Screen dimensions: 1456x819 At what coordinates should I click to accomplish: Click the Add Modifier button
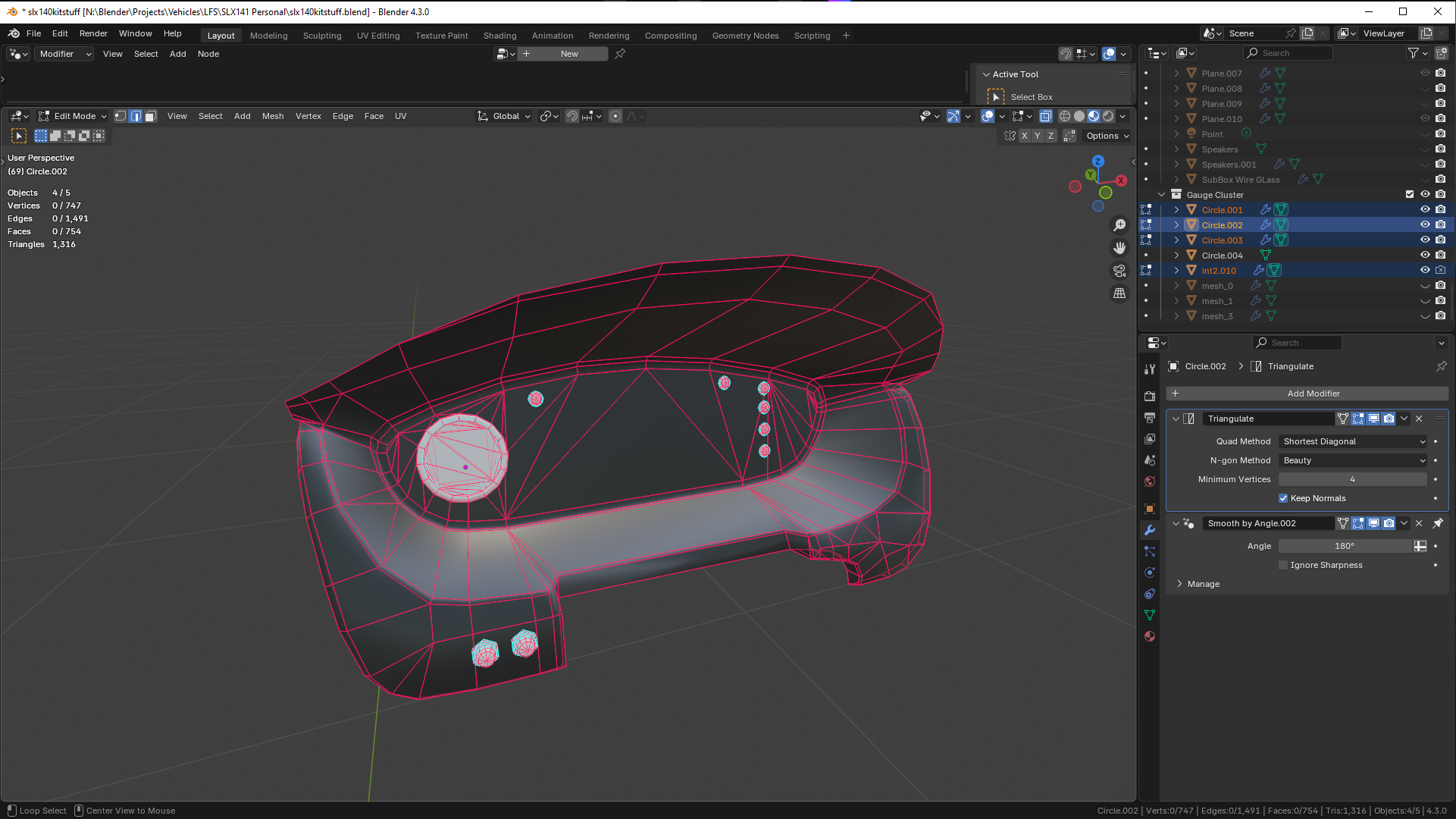1313,394
